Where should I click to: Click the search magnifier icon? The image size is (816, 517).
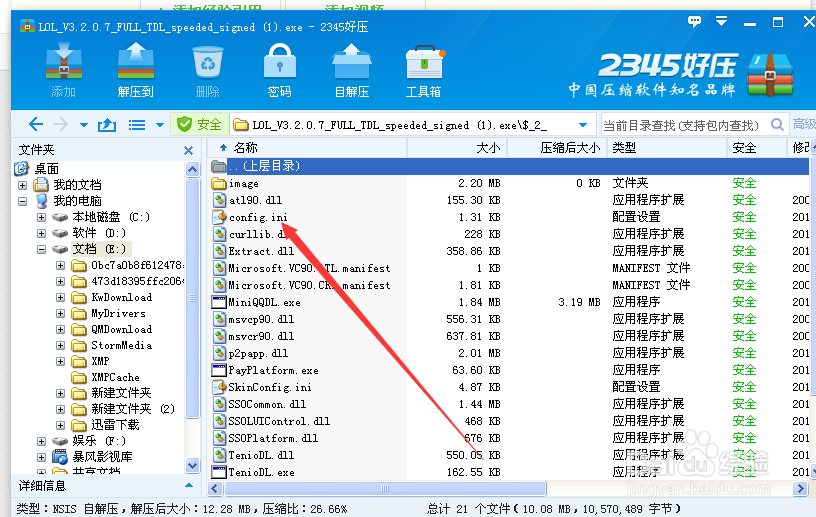coord(777,125)
